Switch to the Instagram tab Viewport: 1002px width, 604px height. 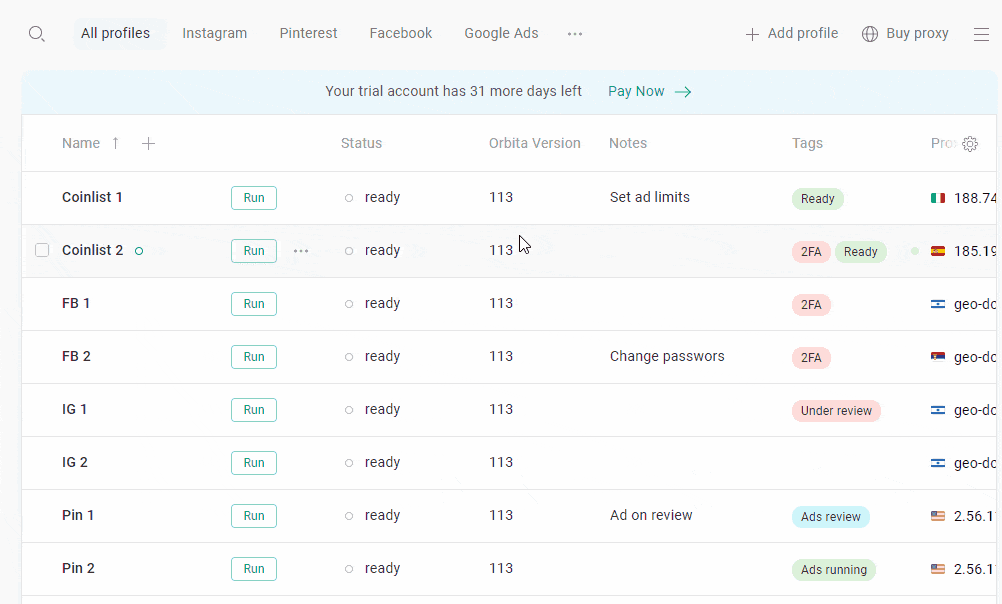pos(214,33)
